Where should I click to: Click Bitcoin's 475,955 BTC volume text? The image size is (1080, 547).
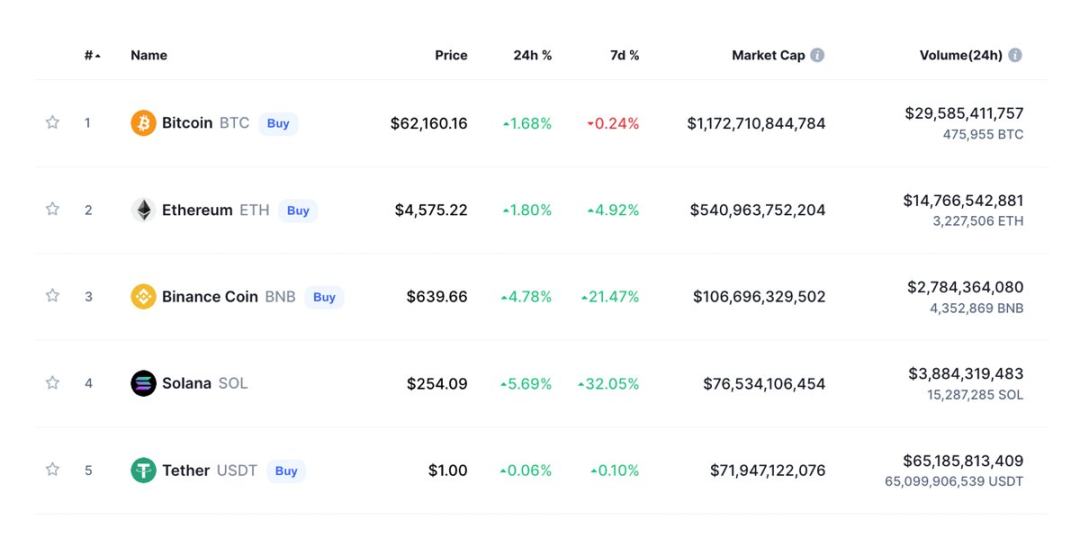click(x=982, y=134)
